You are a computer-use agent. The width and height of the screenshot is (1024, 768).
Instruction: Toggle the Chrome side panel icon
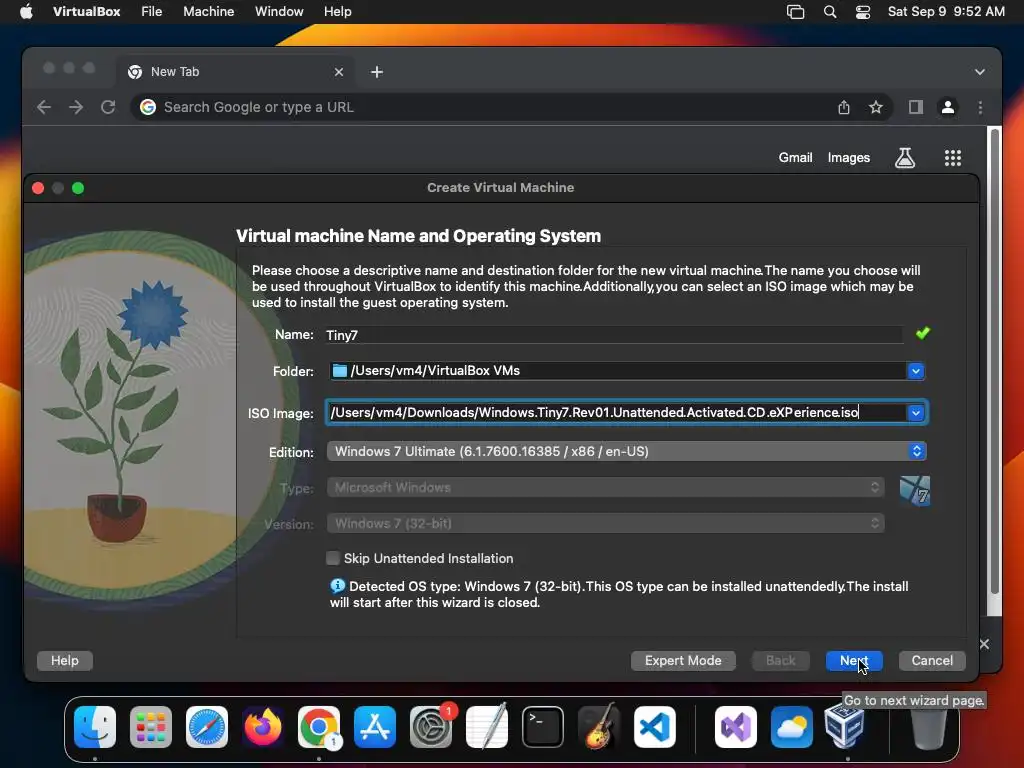(916, 107)
